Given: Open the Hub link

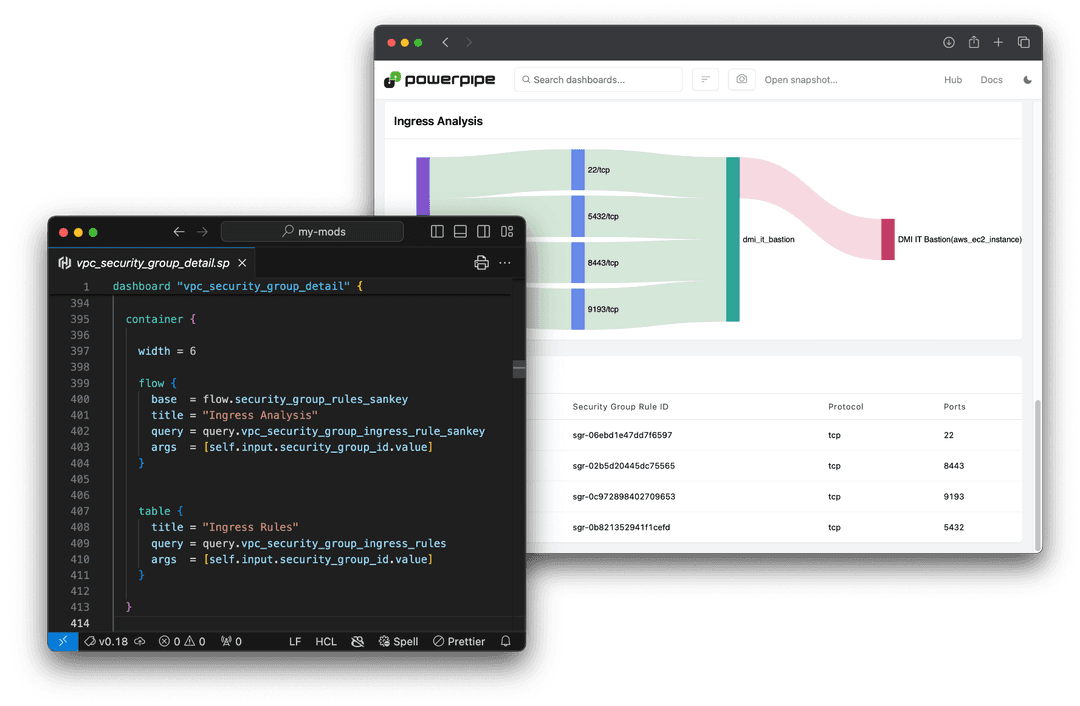Looking at the screenshot, I should pyautogui.click(x=953, y=79).
